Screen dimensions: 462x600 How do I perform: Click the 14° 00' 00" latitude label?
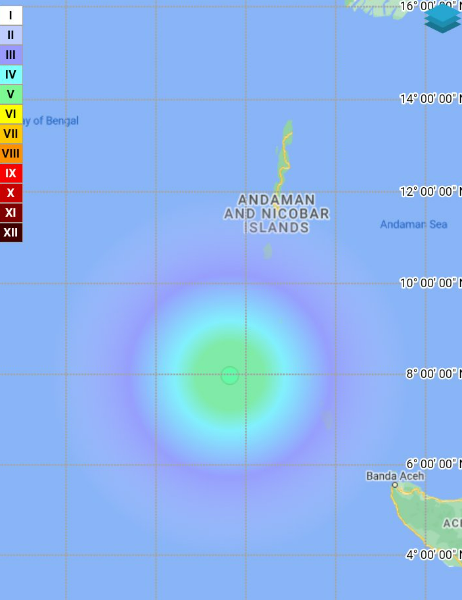pyautogui.click(x=431, y=99)
